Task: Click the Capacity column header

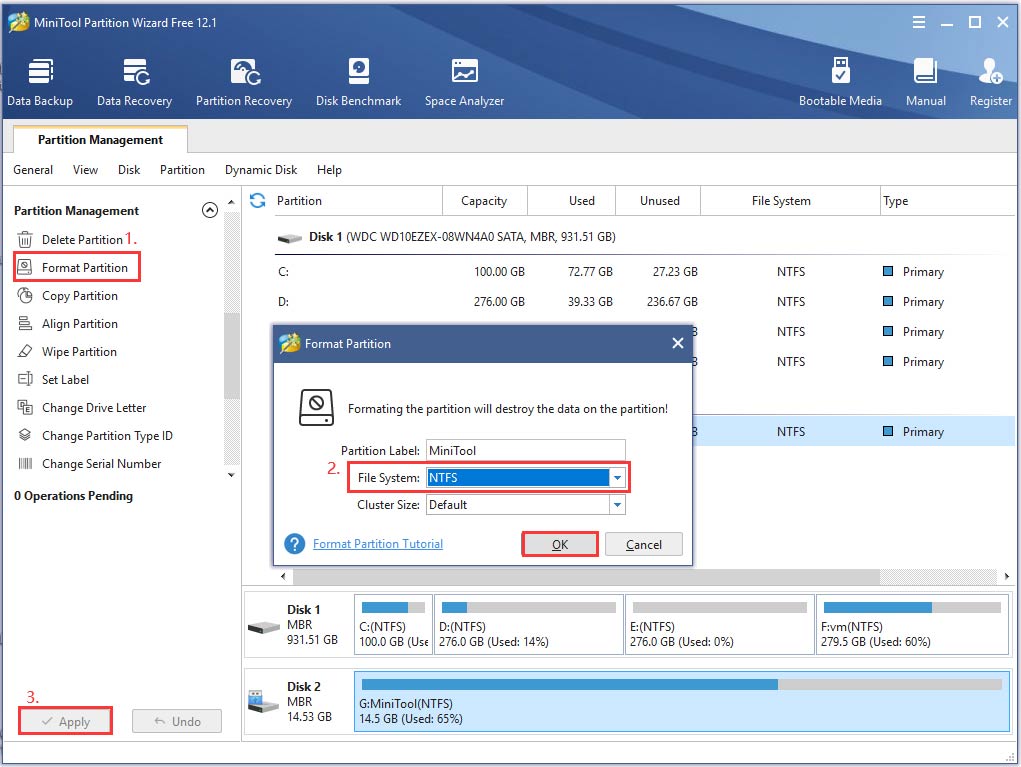Action: [484, 201]
